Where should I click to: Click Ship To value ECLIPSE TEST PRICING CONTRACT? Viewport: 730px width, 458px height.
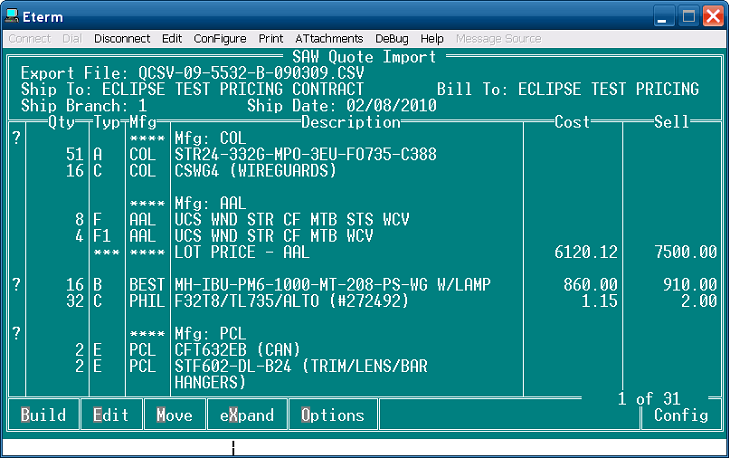233,89
